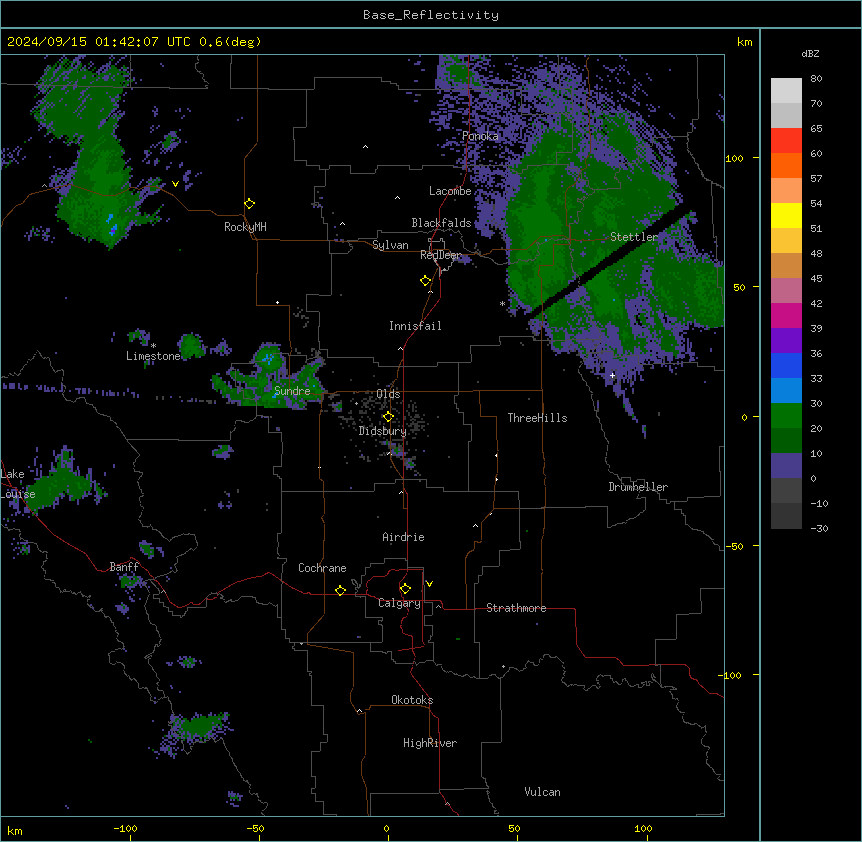Click the Sundre town label
This screenshot has height=842, width=862.
(292, 391)
